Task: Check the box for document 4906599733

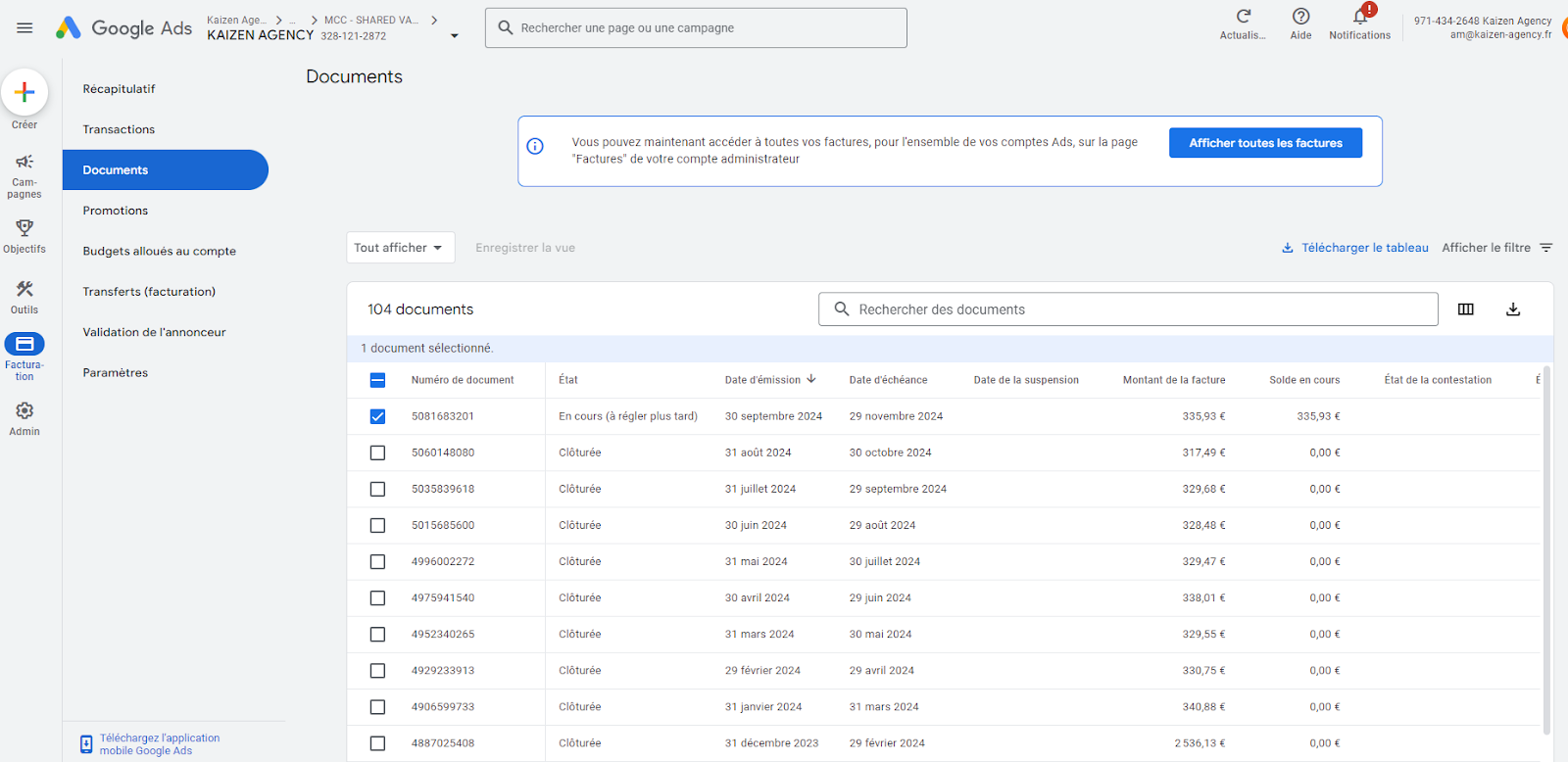Action: 377,706
